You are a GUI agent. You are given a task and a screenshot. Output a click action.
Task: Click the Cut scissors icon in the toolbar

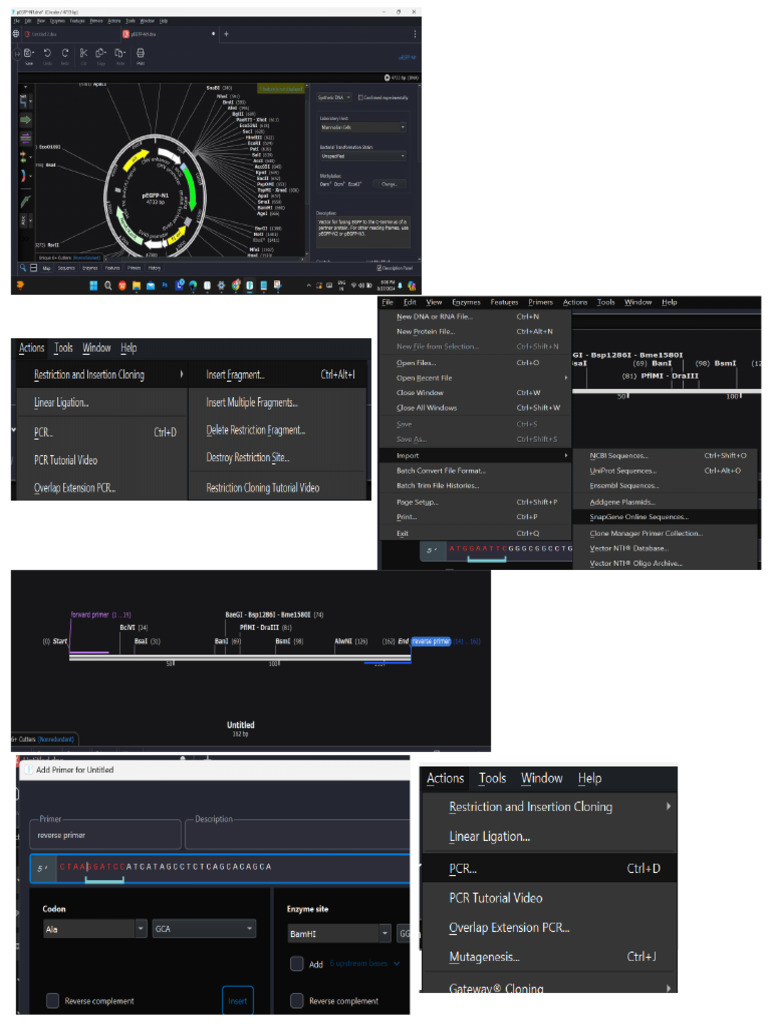pos(84,54)
